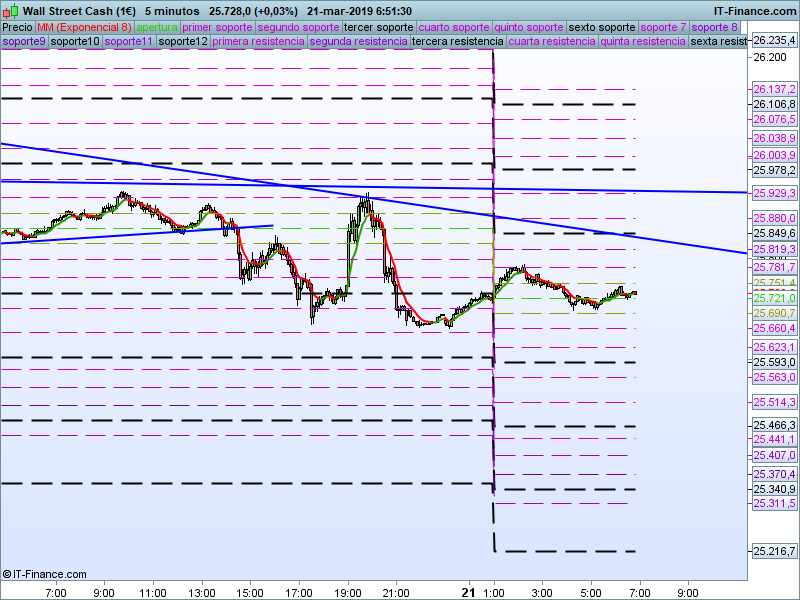
Task: Click the 25.370,4 price axis label
Action: (774, 474)
